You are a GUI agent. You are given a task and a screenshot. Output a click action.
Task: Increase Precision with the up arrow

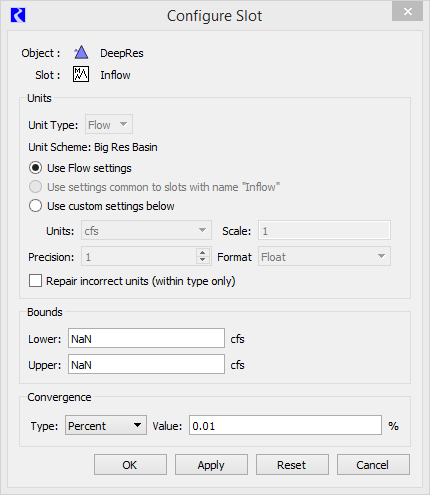(x=202, y=253)
